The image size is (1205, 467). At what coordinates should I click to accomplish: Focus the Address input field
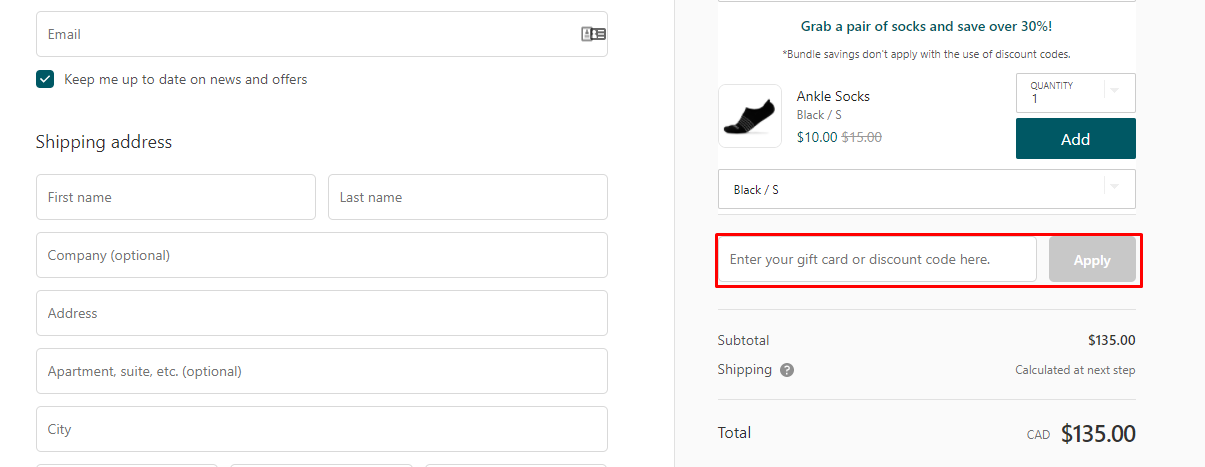tap(321, 313)
